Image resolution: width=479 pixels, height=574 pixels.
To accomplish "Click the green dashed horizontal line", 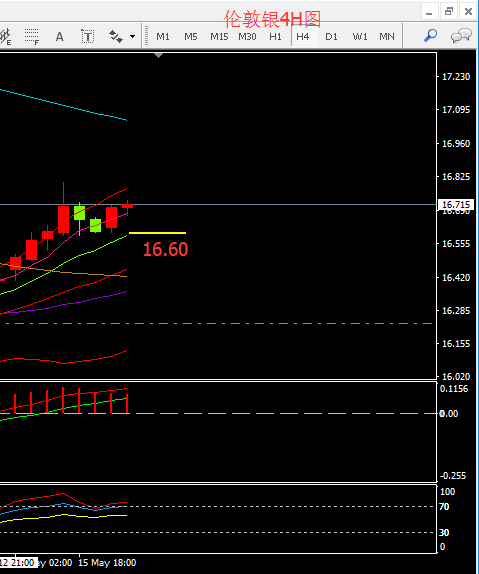I will [x=219, y=324].
